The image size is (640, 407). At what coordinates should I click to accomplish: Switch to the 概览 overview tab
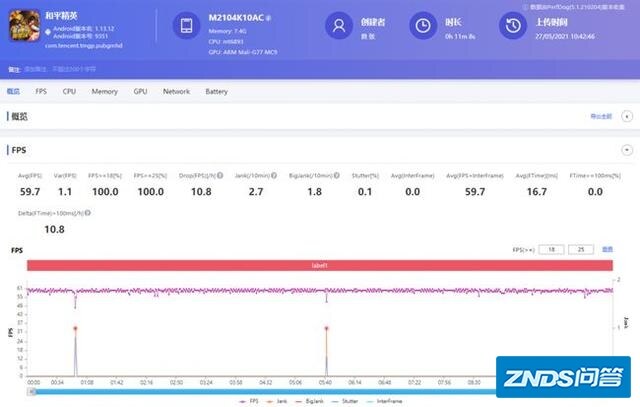pos(13,91)
